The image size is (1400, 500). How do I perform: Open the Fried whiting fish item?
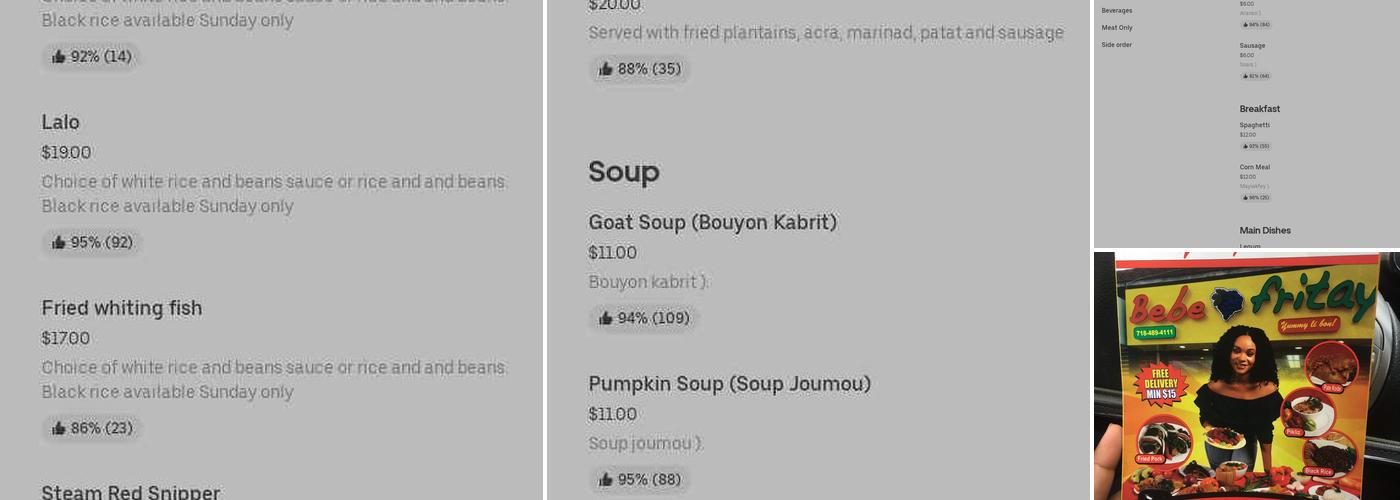pos(122,308)
